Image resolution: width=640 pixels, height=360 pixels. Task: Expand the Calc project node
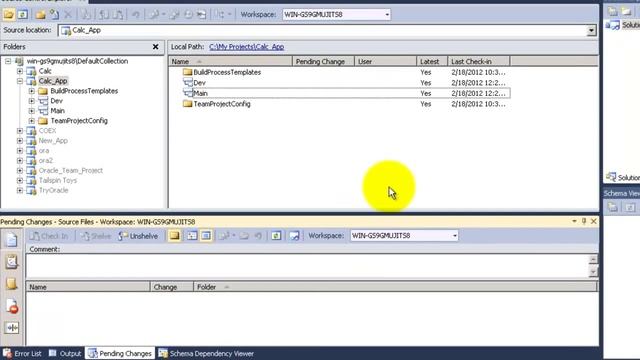(20, 71)
